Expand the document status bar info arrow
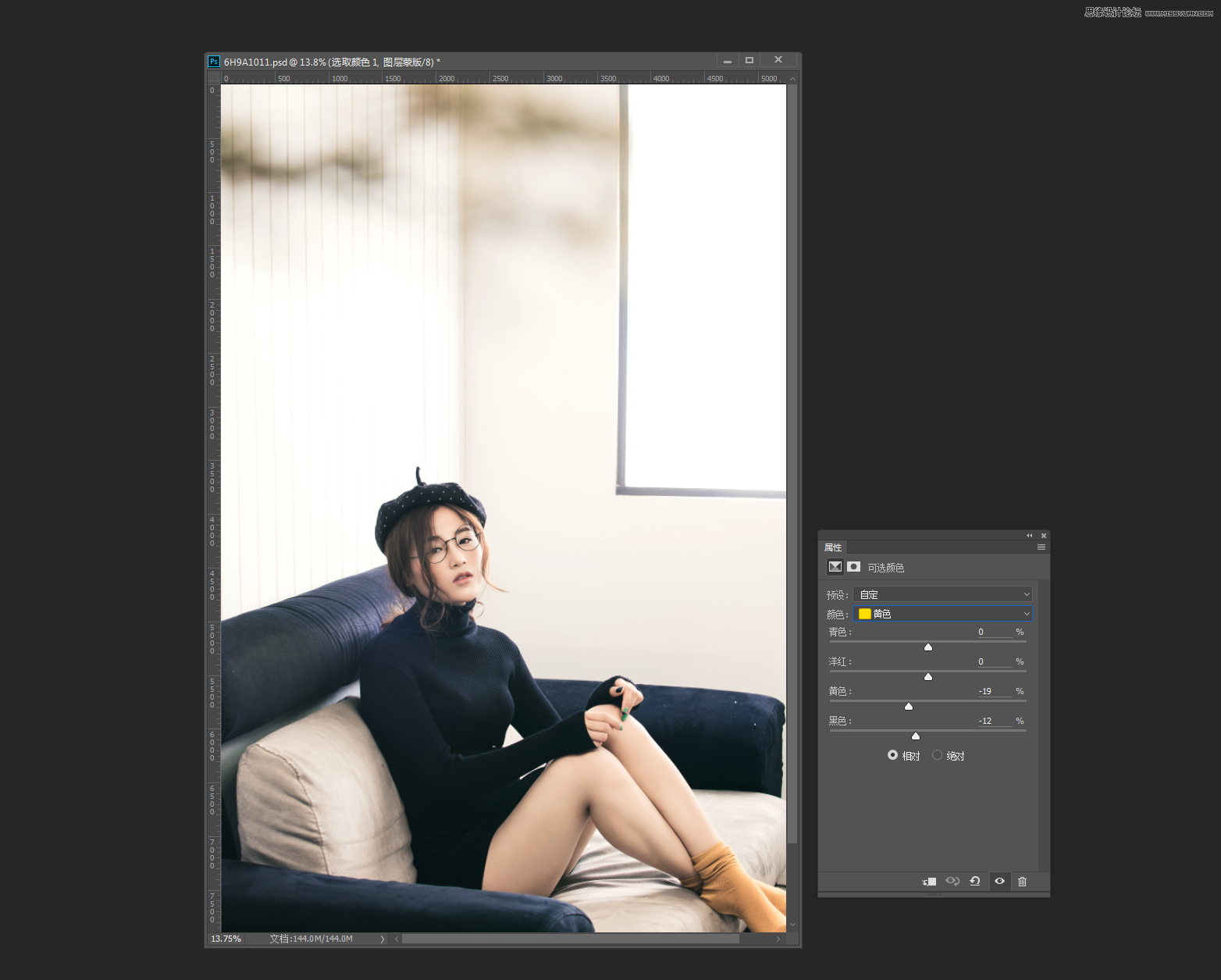The width and height of the screenshot is (1221, 980). tap(382, 939)
